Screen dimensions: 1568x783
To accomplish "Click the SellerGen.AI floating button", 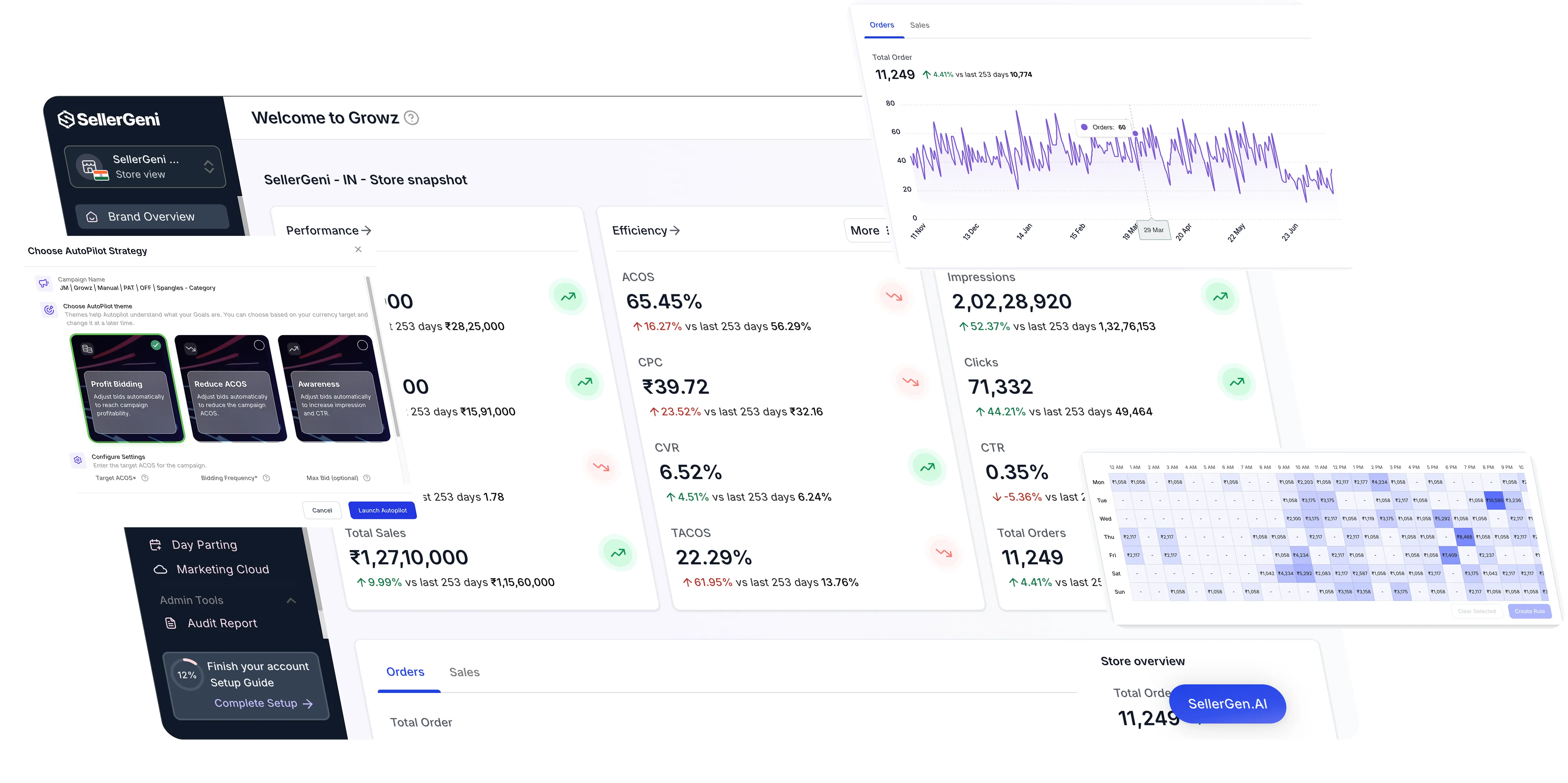I will pyautogui.click(x=1228, y=704).
